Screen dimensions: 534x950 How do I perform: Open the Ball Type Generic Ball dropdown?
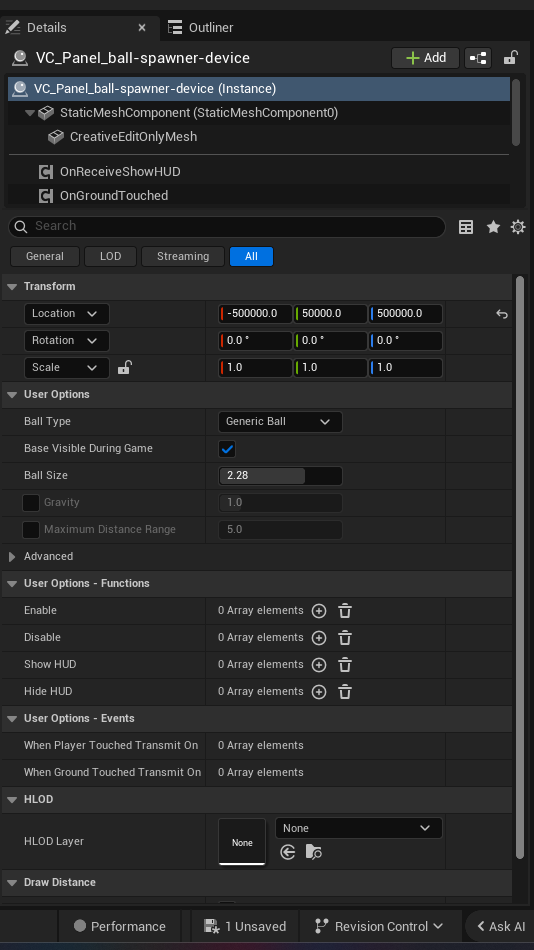pyautogui.click(x=280, y=422)
